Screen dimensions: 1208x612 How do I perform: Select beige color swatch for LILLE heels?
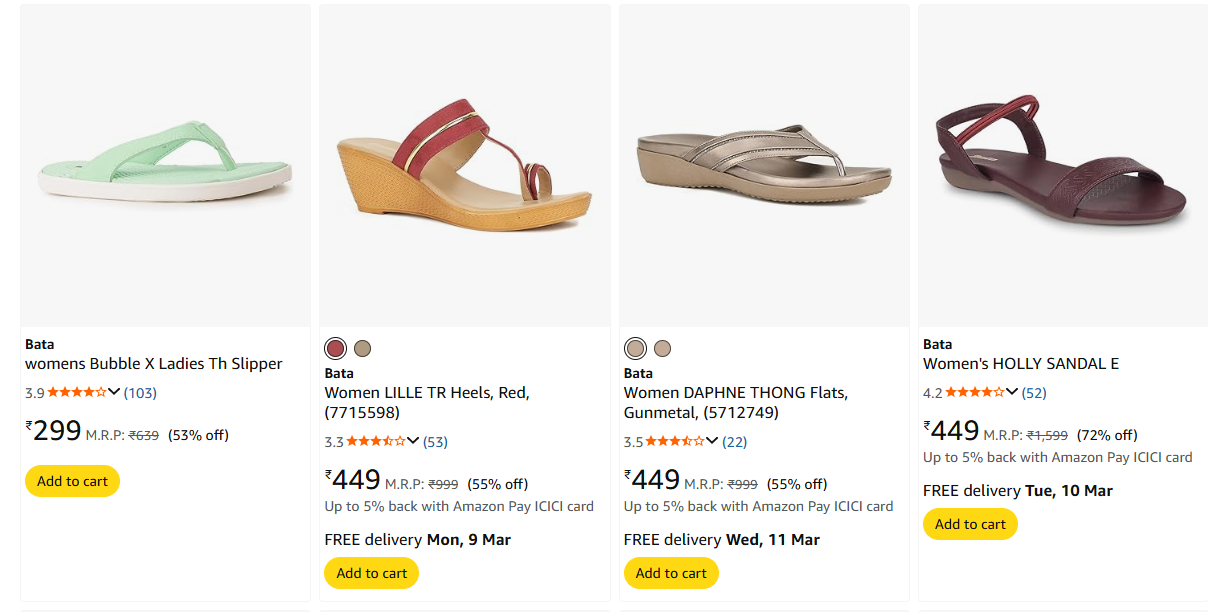(x=363, y=348)
